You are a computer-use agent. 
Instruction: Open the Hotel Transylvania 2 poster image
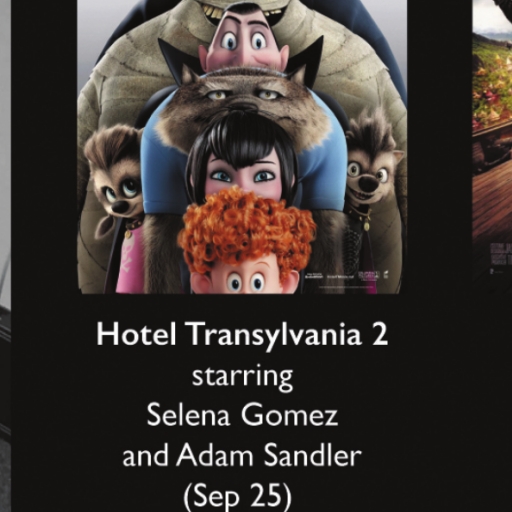242,147
